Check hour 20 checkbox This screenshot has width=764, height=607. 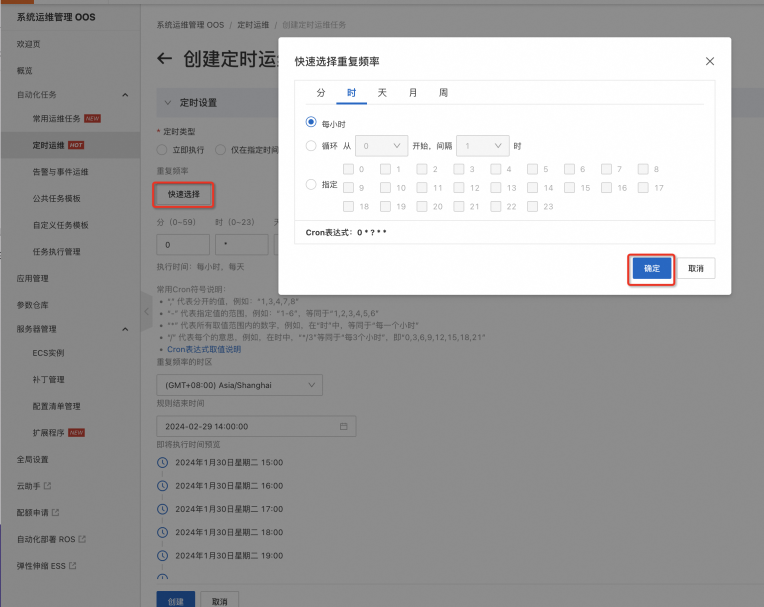pyautogui.click(x=422, y=207)
